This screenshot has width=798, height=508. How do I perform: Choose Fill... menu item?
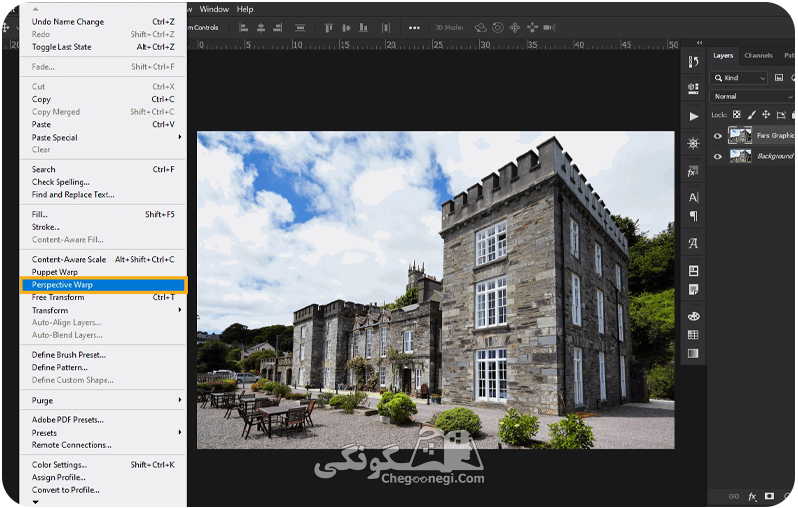(x=103, y=214)
